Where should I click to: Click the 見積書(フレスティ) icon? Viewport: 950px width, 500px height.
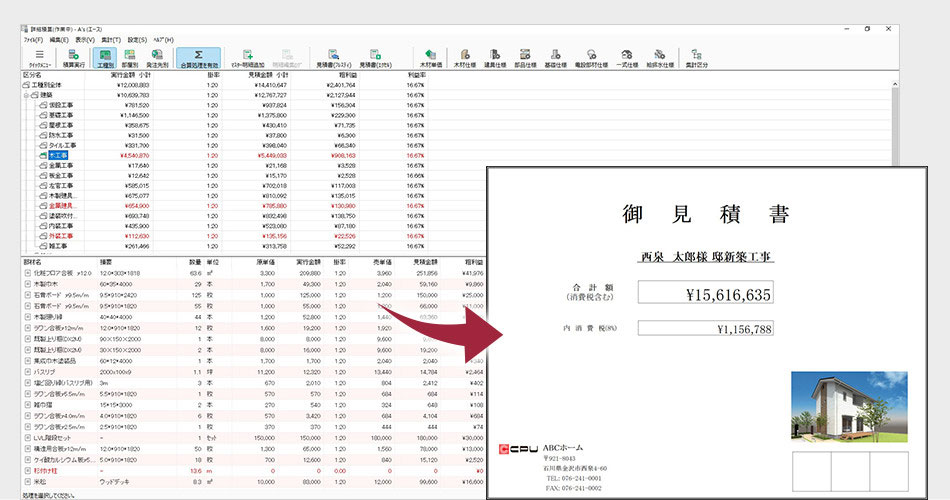(x=333, y=55)
